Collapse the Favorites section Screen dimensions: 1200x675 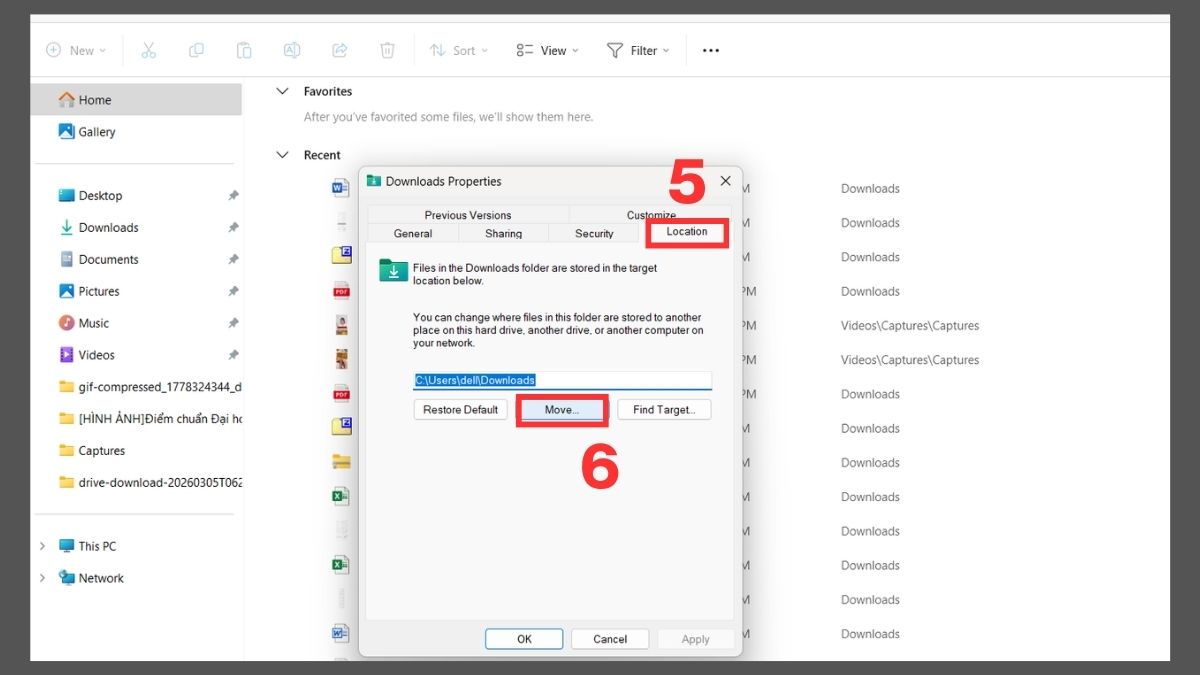[282, 91]
